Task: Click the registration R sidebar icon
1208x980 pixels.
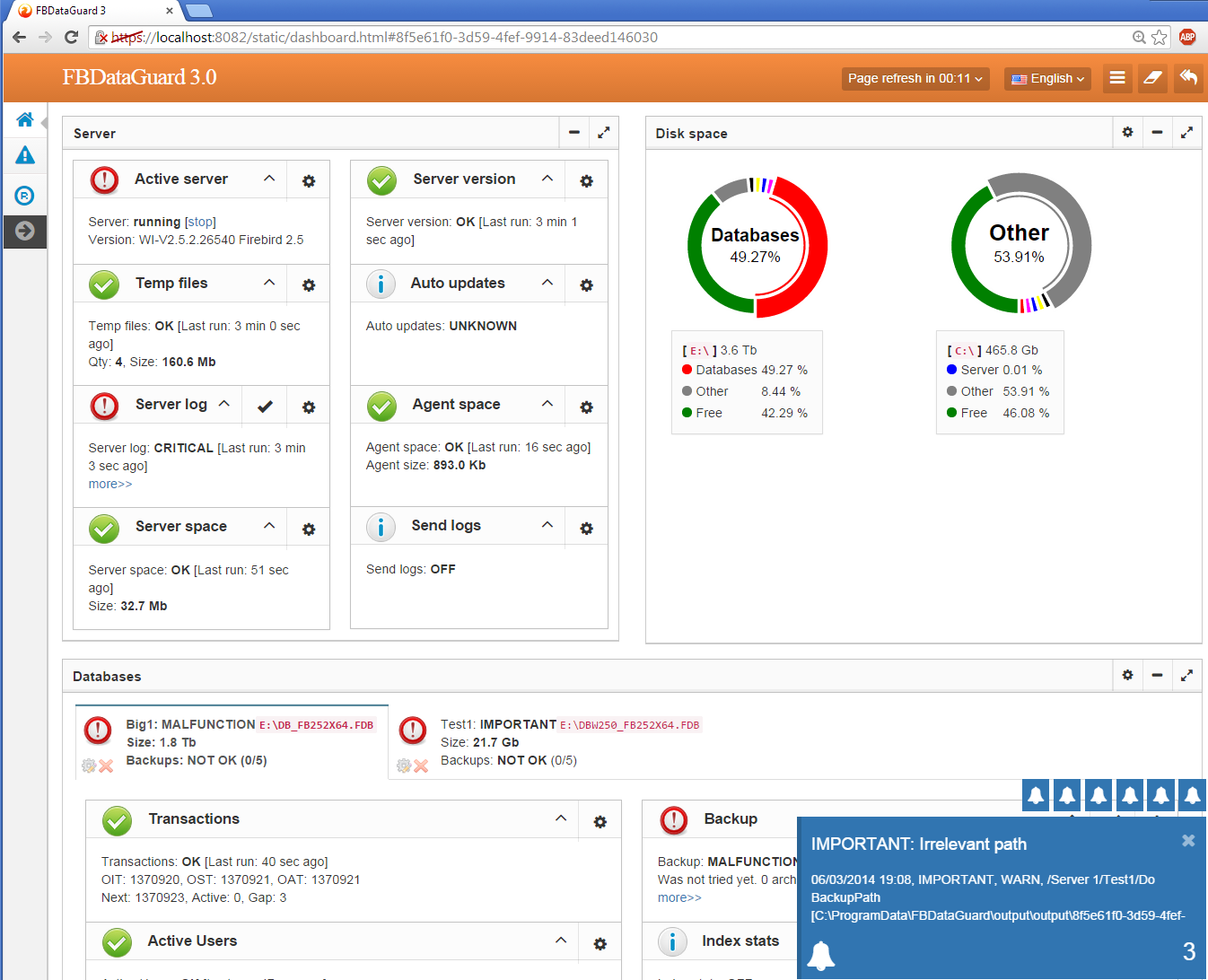Action: point(25,195)
